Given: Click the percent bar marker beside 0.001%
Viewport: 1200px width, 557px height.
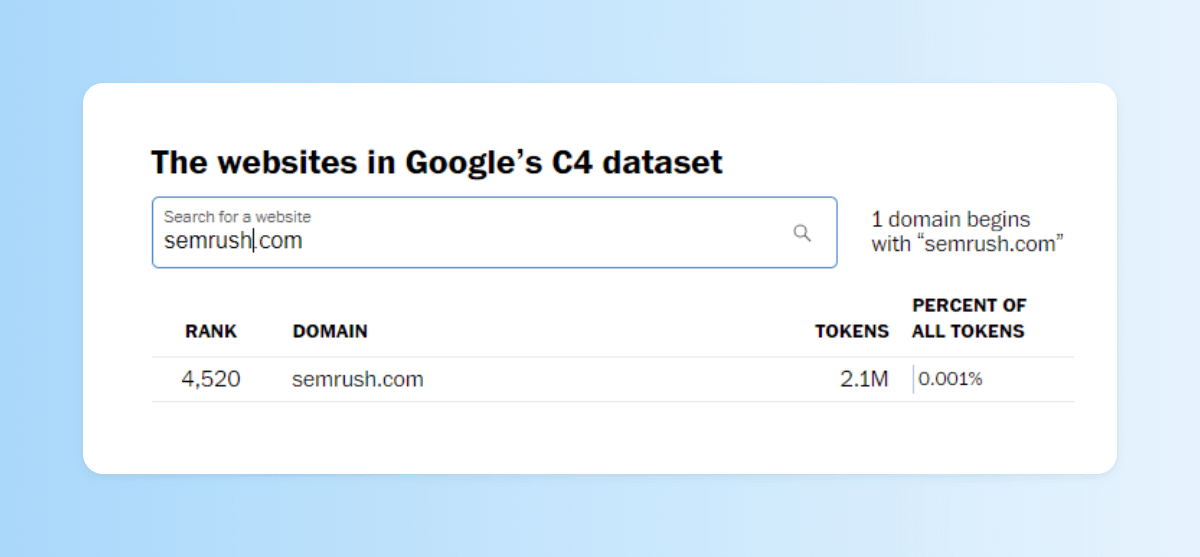Looking at the screenshot, I should tap(913, 380).
